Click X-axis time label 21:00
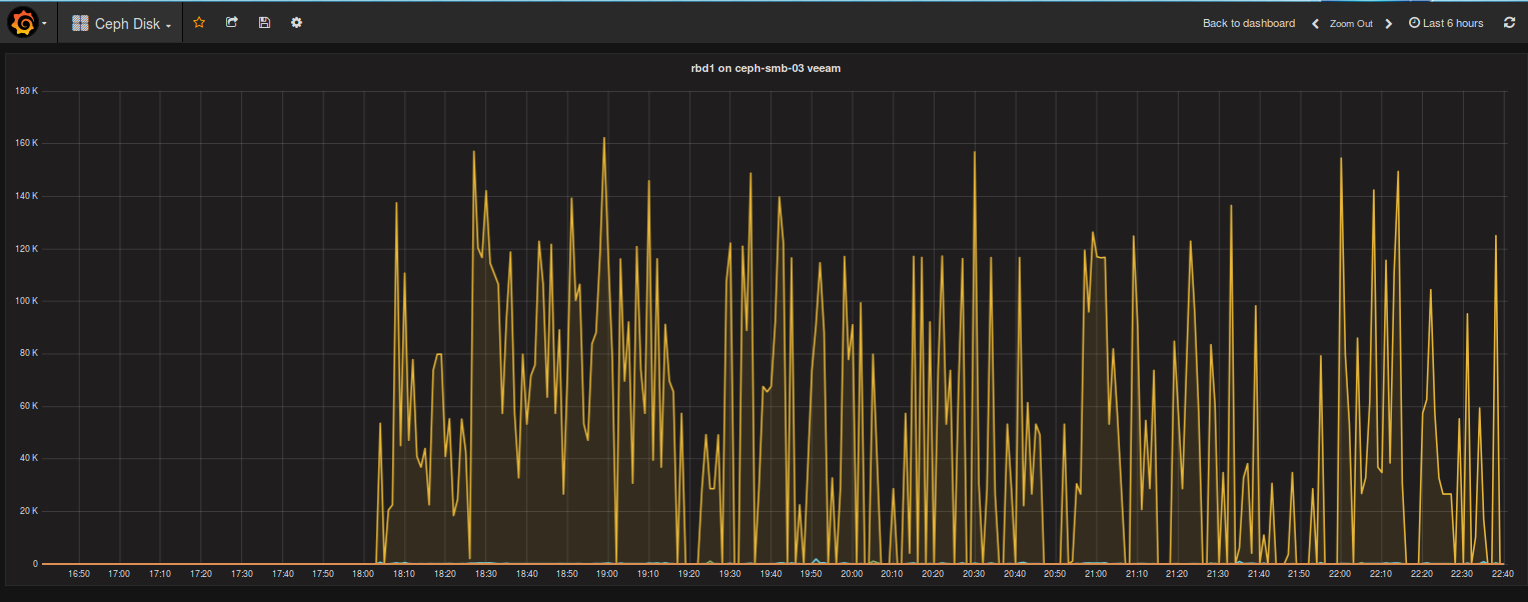Viewport: 1528px width, 602px height. (1096, 574)
